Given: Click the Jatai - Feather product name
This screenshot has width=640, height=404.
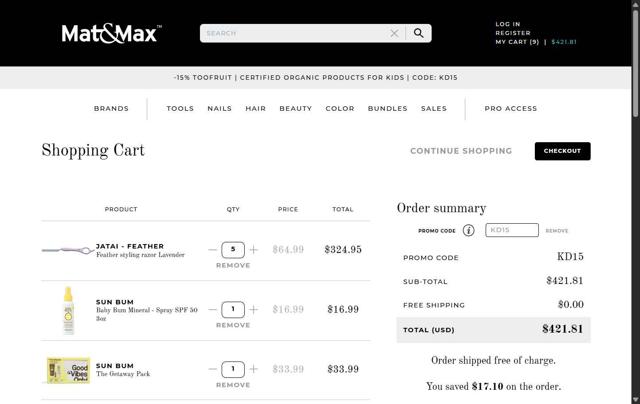Looking at the screenshot, I should (130, 246).
